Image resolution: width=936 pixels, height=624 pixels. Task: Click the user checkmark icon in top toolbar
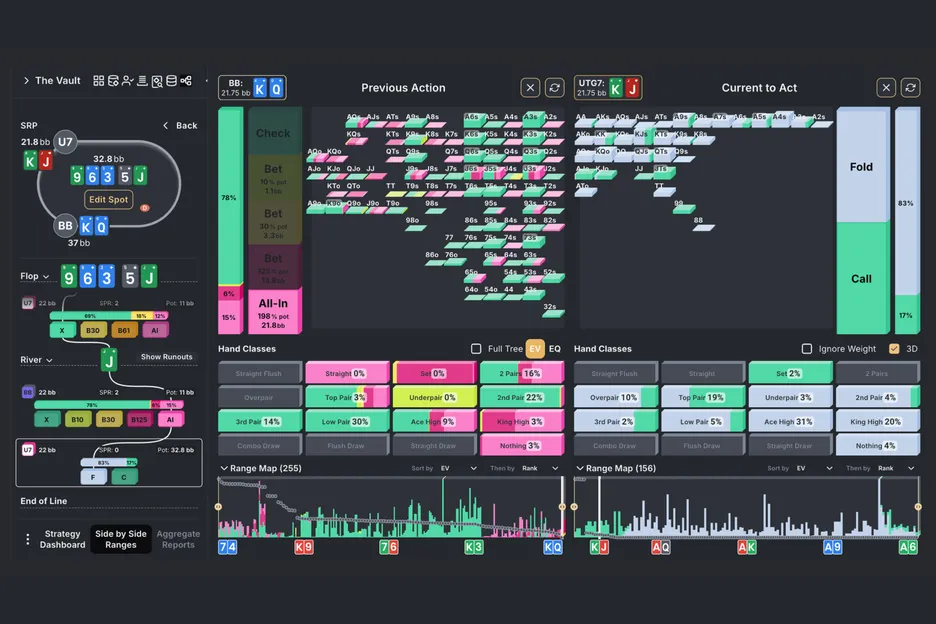coord(128,81)
